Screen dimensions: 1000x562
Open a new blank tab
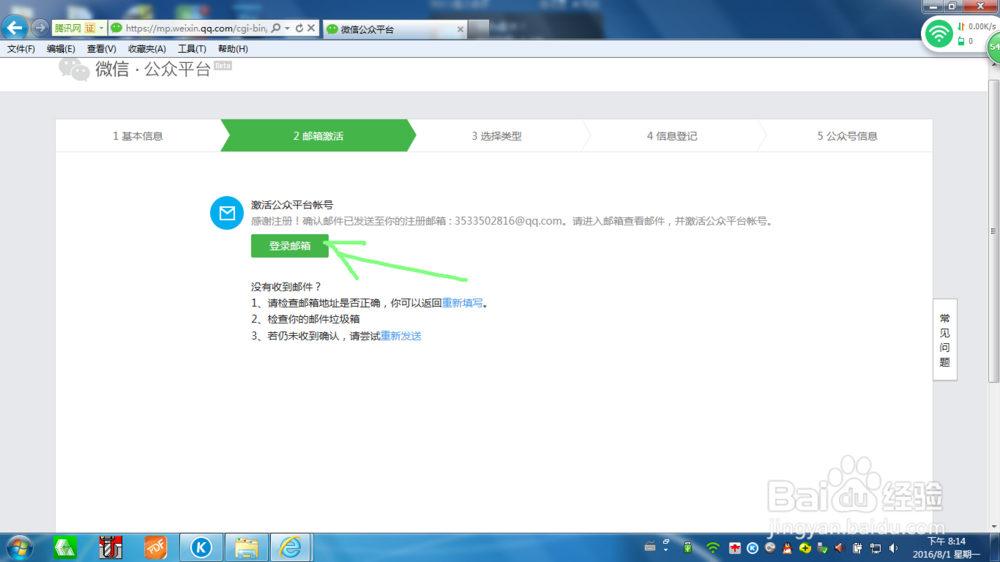click(x=478, y=29)
